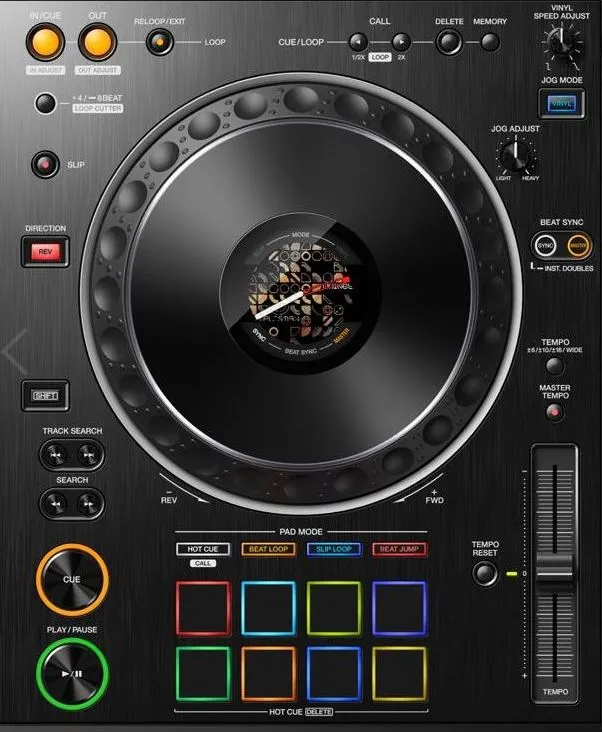
Task: Set this deck as MASTER
Action: [x=578, y=246]
